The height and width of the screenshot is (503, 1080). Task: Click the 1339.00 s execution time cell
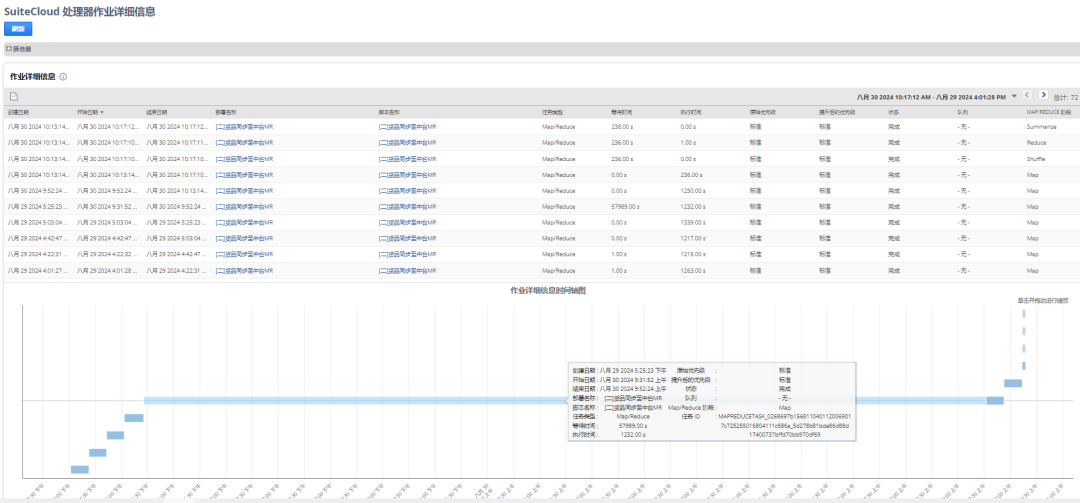click(692, 223)
